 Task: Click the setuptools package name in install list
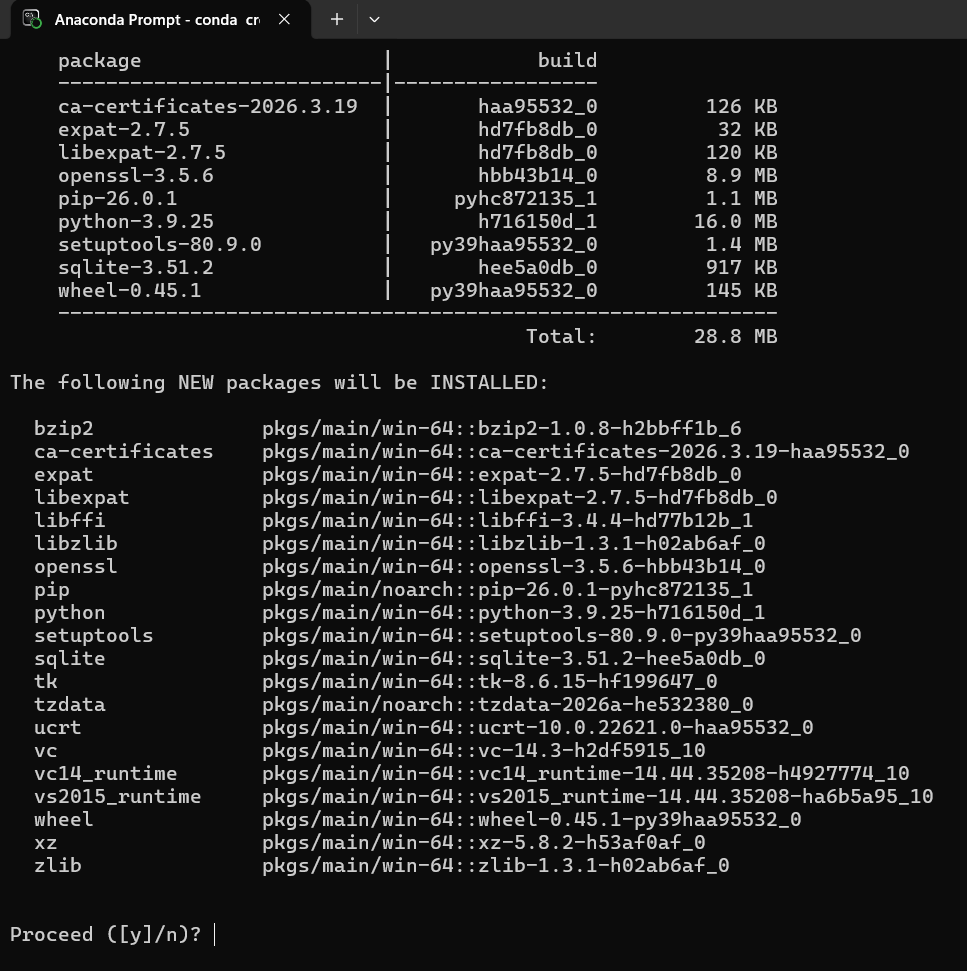[x=93, y=635]
